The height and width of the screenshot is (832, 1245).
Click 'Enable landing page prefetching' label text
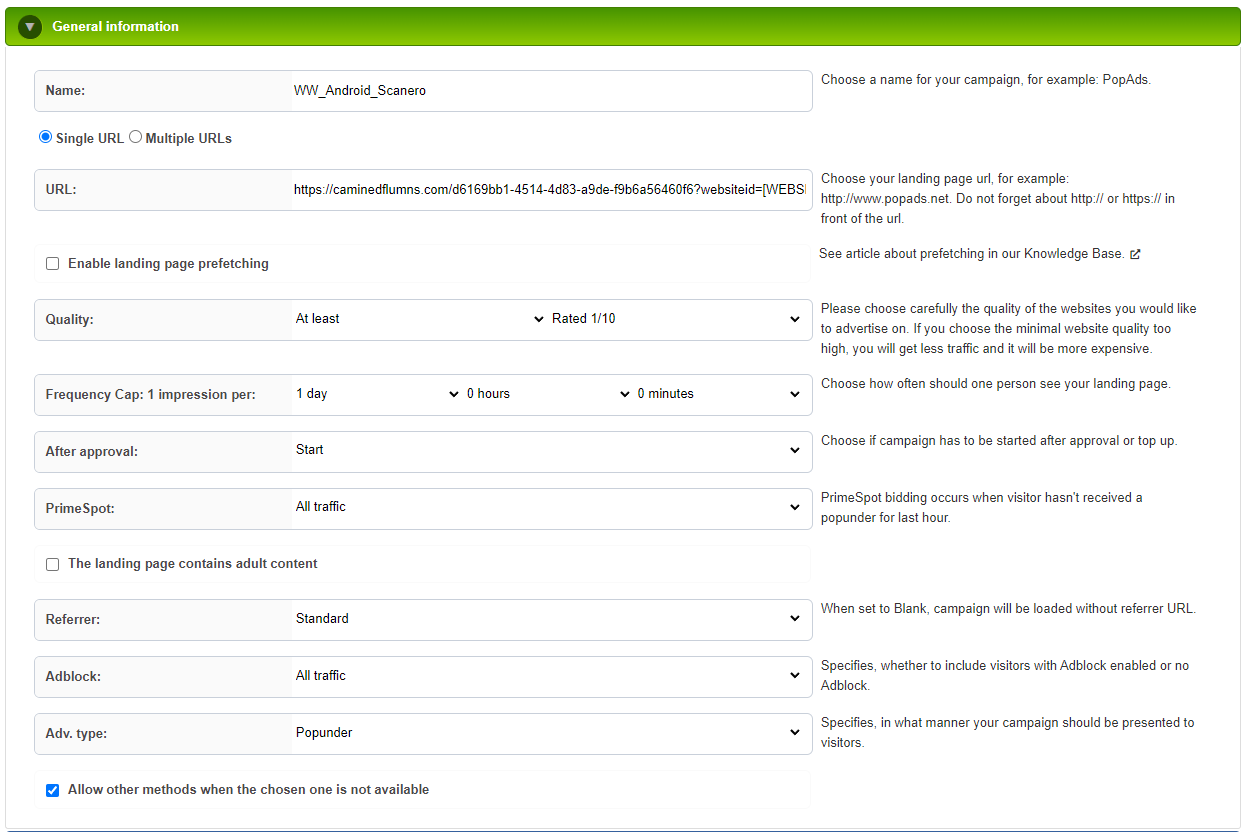[168, 264]
